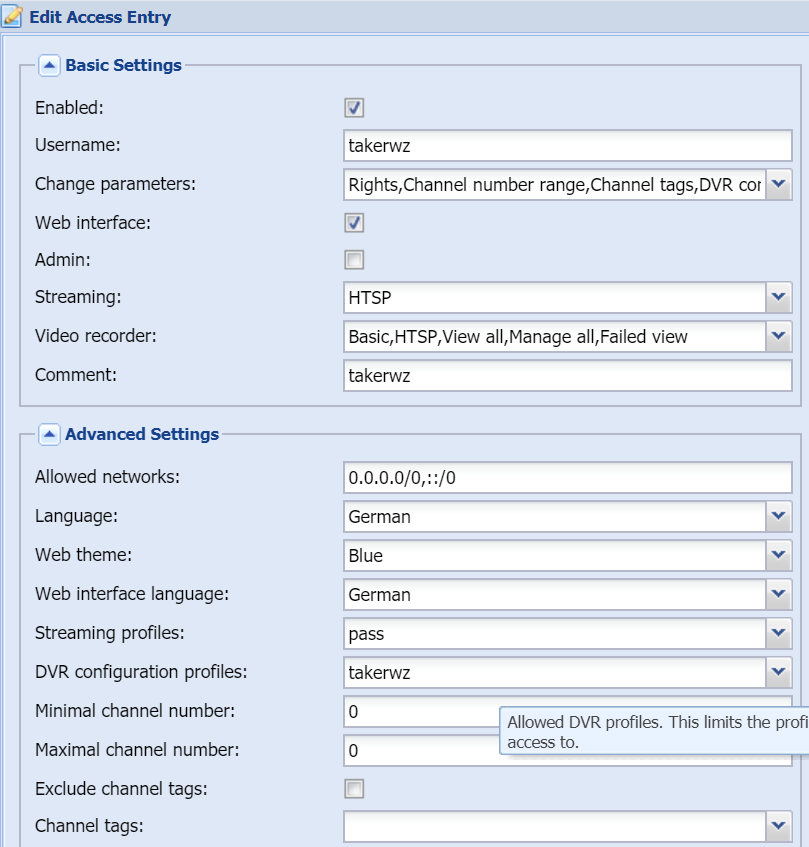
Task: Uncheck the Enabled checkbox
Action: point(354,107)
